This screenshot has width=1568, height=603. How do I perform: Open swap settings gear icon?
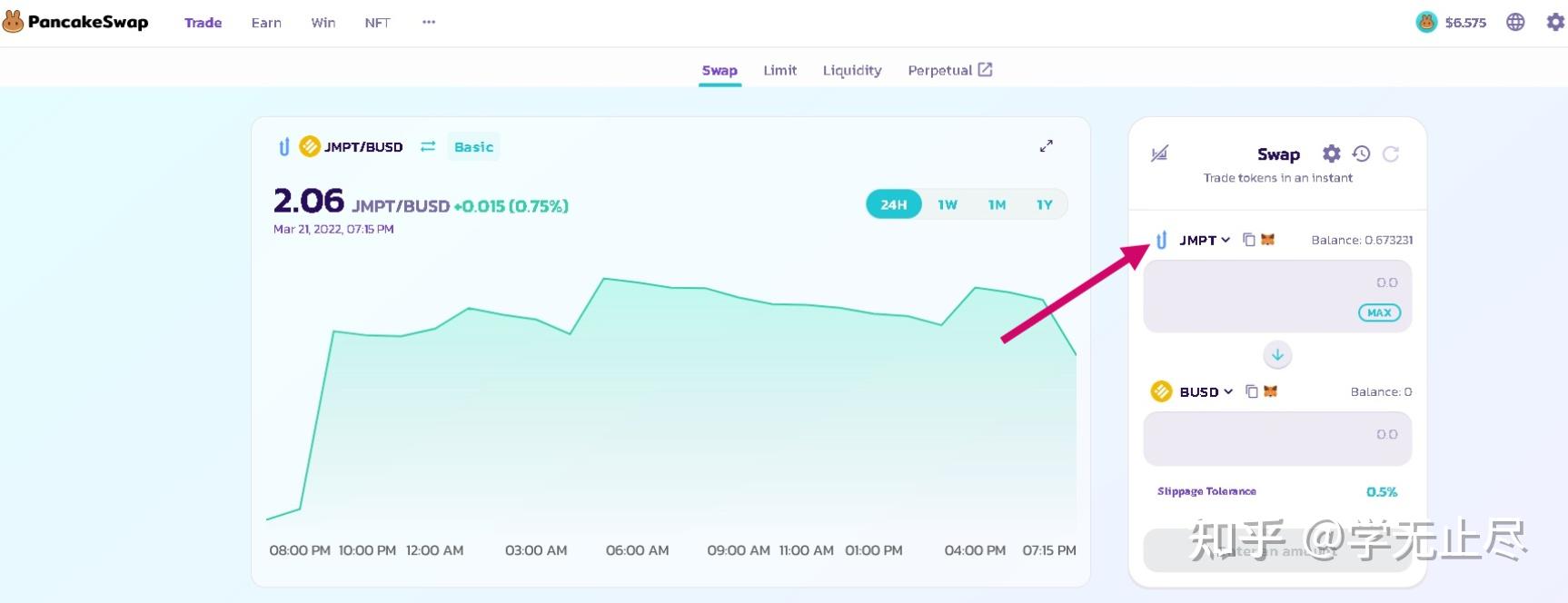pos(1331,153)
